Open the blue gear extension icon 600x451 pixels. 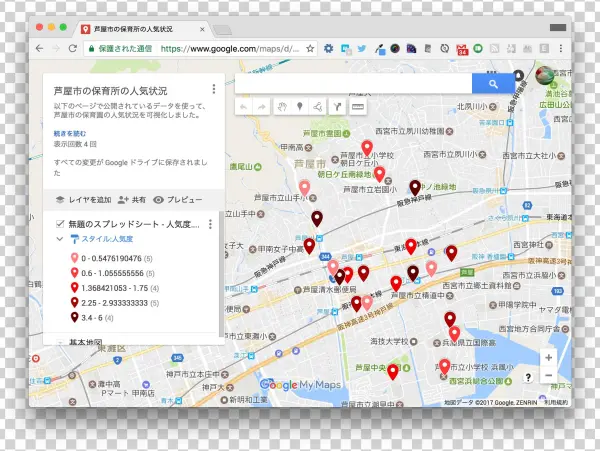(328, 49)
